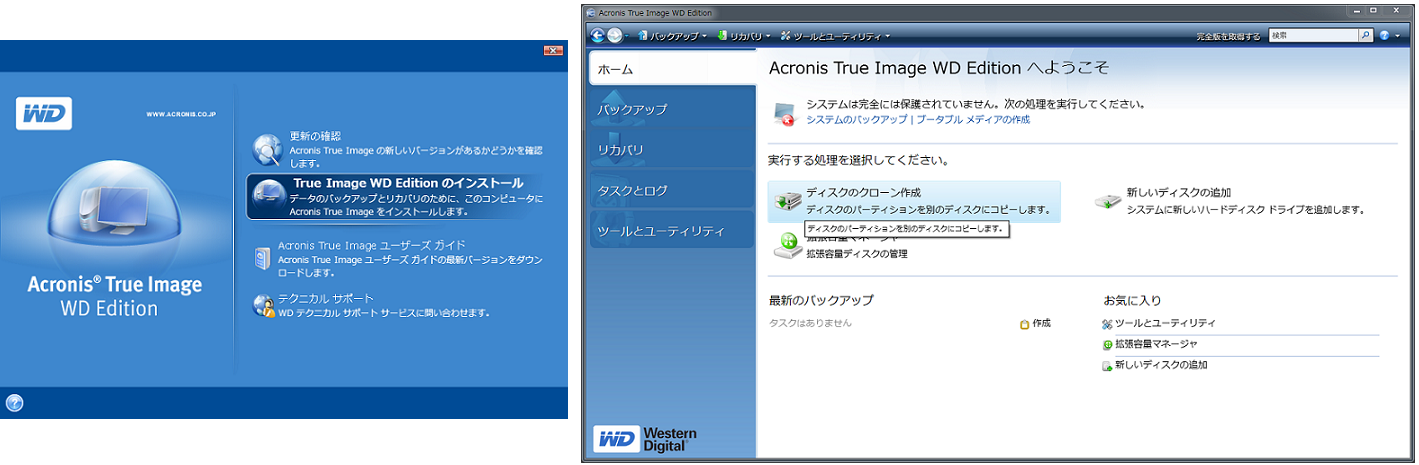Click the 作成 link under latest backups
The height and width of the screenshot is (465, 1419).
tap(1041, 324)
